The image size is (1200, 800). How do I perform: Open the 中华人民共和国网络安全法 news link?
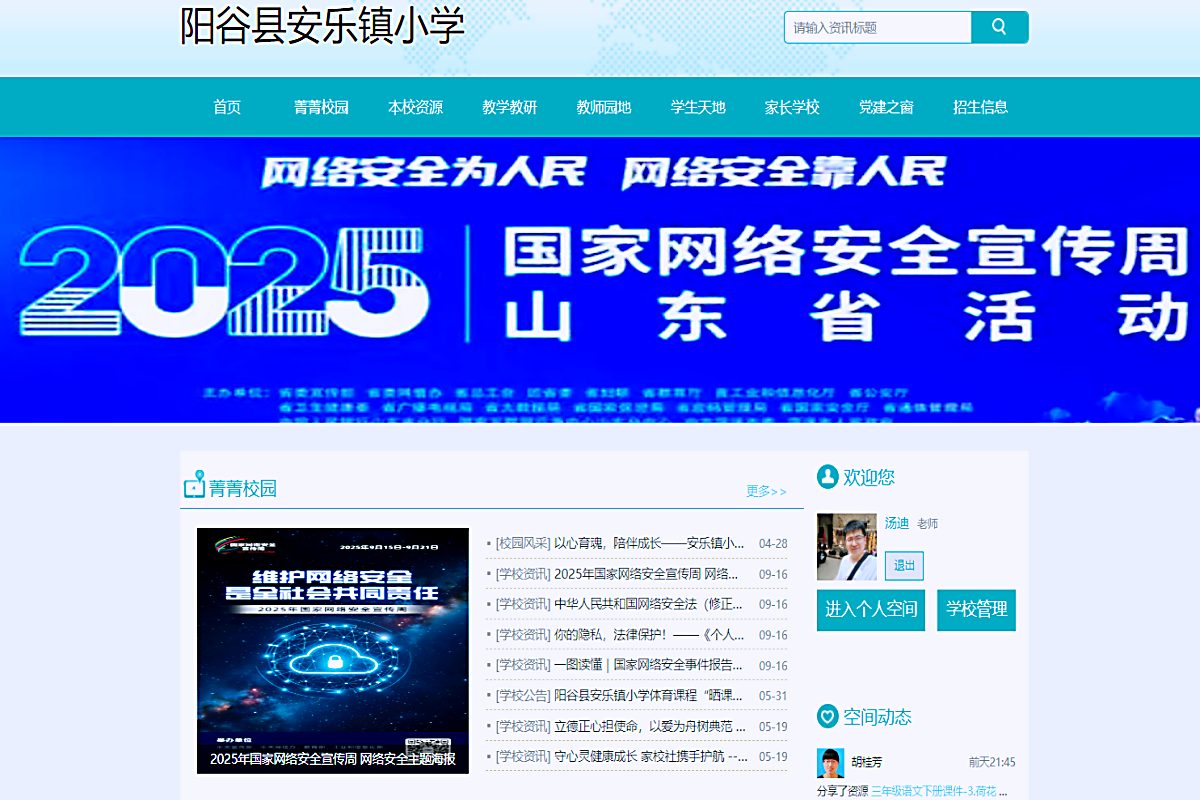647,604
